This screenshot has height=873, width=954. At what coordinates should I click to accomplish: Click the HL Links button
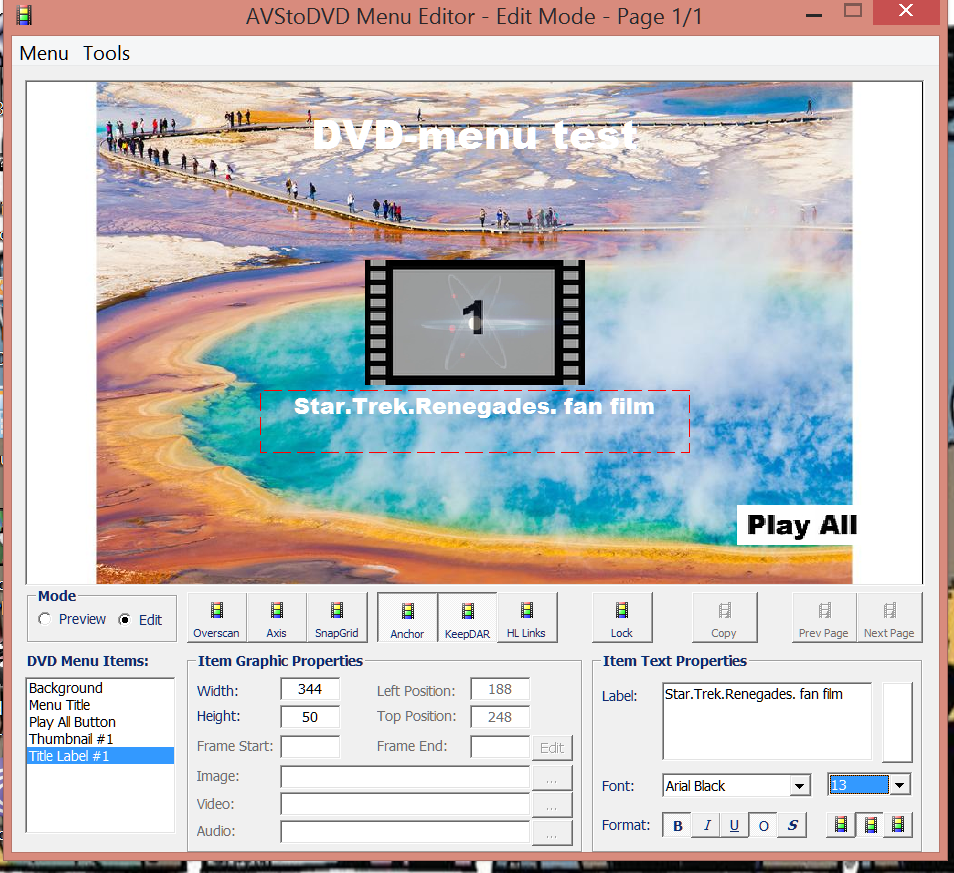pyautogui.click(x=527, y=617)
